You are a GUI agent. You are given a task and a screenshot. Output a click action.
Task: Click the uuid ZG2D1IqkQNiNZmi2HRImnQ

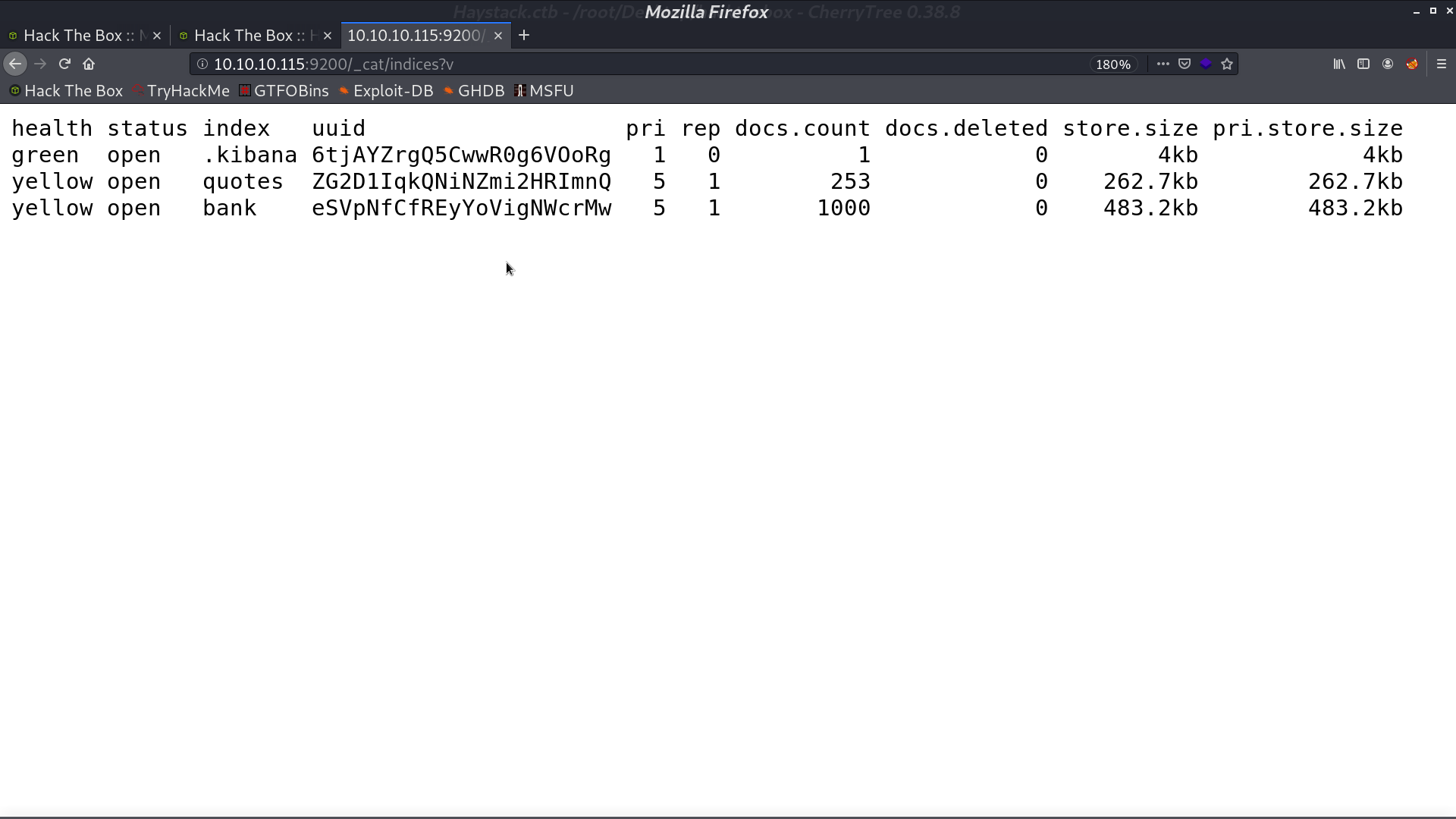pyautogui.click(x=461, y=182)
